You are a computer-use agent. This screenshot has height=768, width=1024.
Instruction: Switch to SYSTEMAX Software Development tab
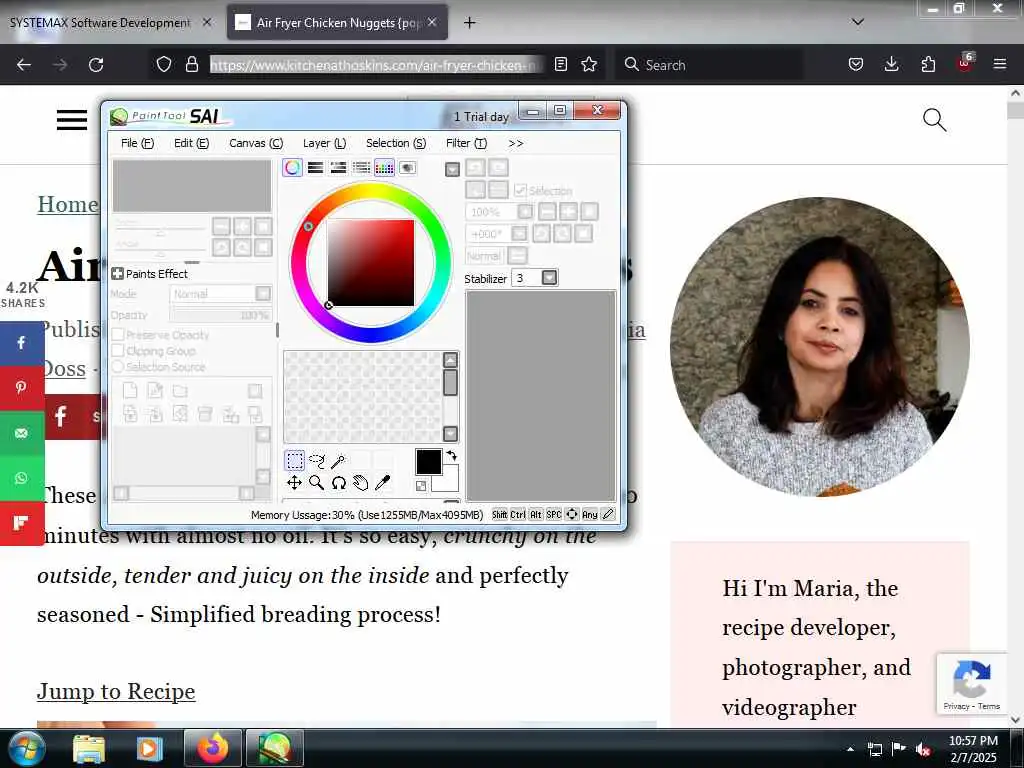[x=101, y=22]
